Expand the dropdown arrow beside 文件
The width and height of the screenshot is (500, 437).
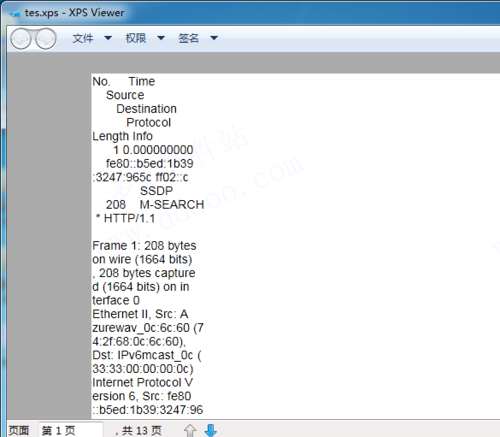108,38
